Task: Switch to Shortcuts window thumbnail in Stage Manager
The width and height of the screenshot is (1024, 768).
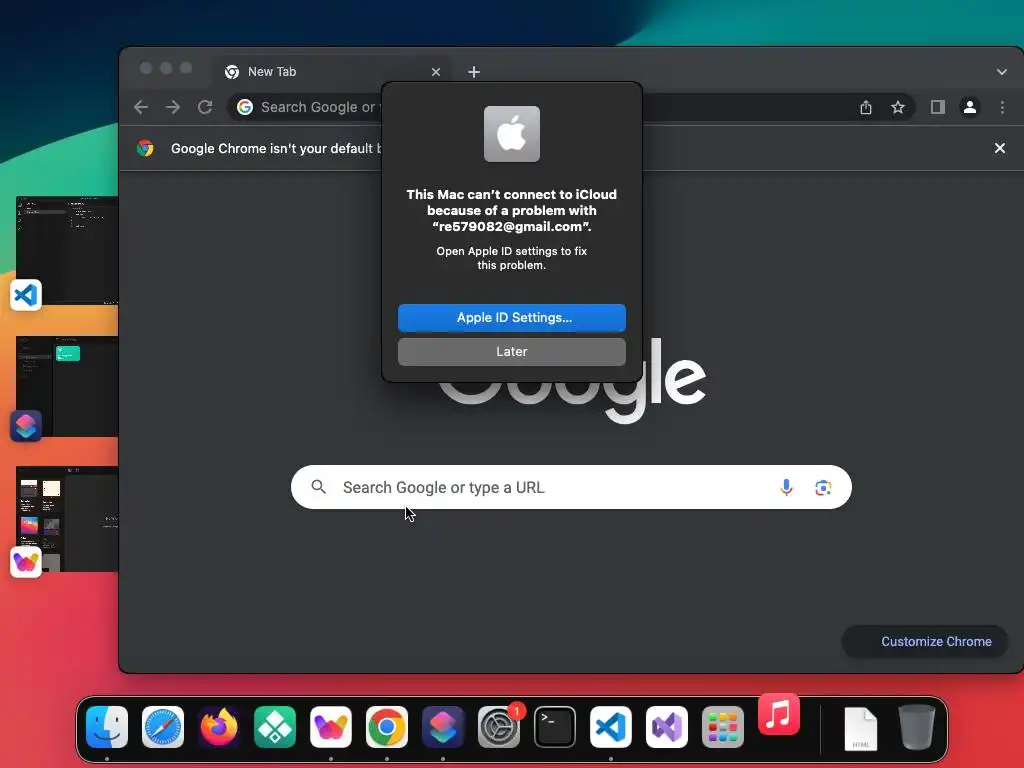Action: click(67, 386)
